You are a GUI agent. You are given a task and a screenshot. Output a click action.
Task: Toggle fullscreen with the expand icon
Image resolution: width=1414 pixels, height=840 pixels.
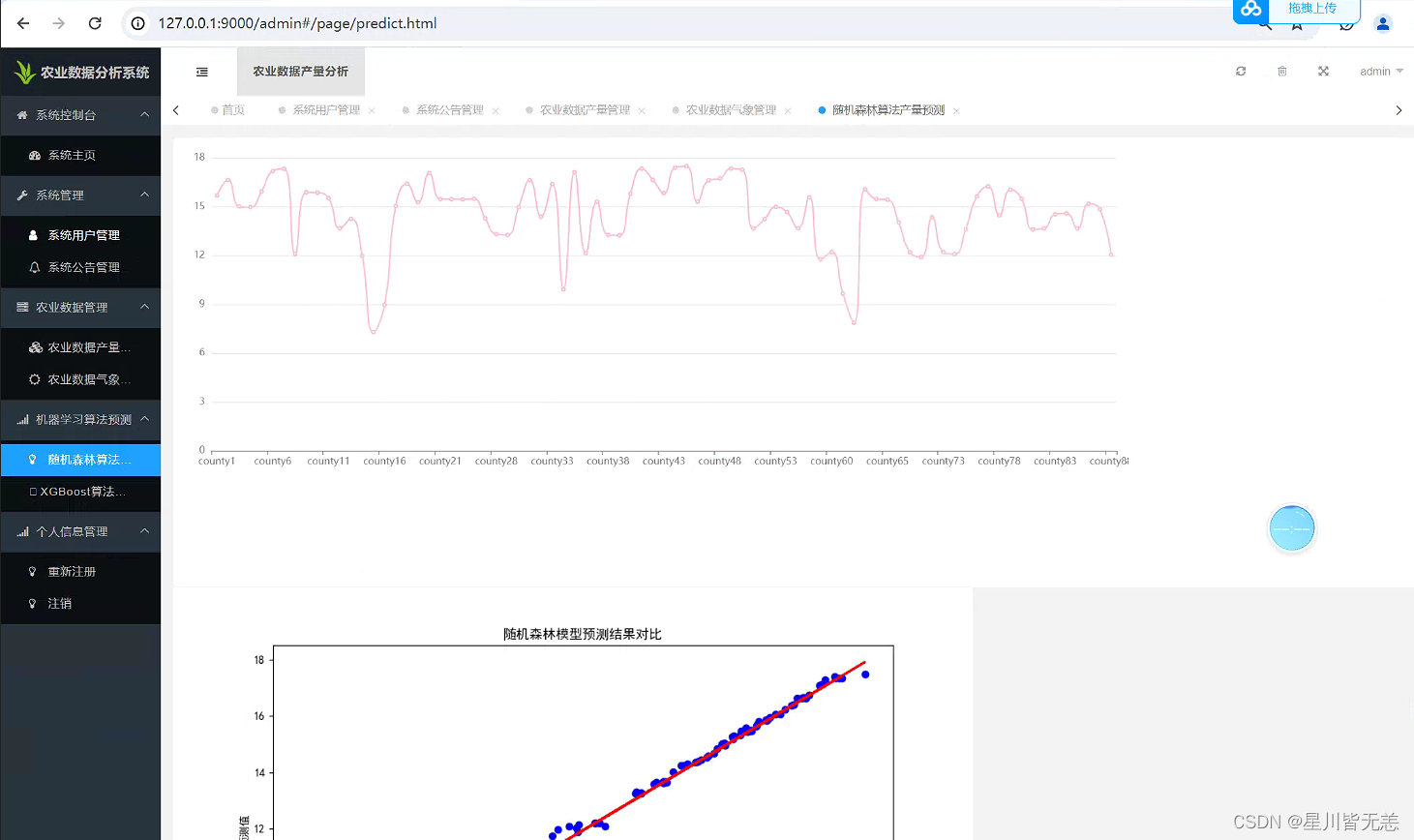click(1323, 72)
